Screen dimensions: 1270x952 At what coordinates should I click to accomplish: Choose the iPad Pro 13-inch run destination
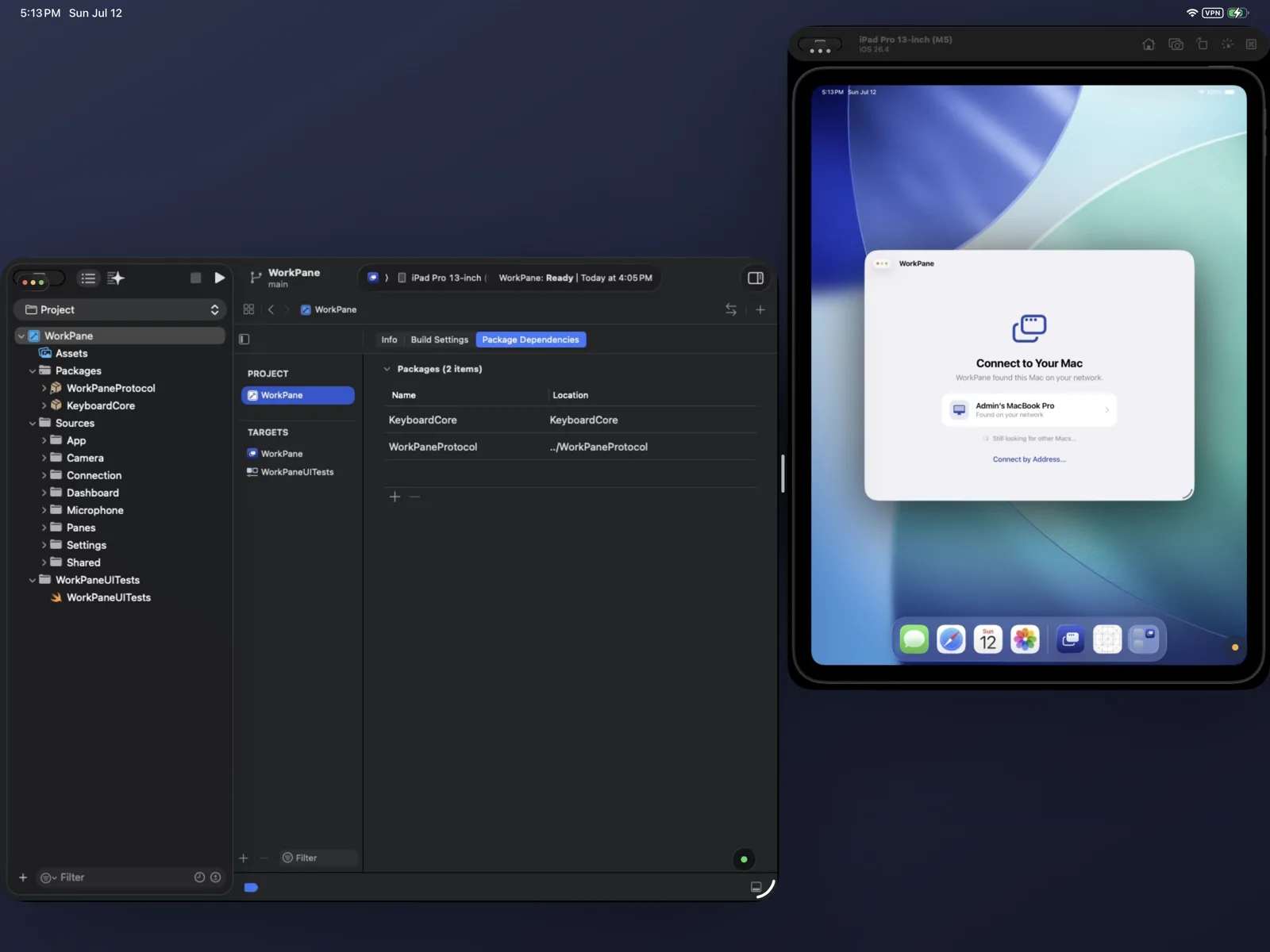tap(443, 278)
